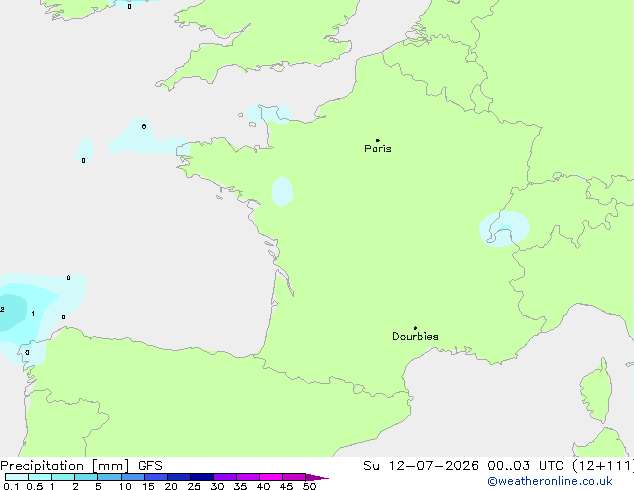Pick the 1 to 2 mm legend swatch

(63, 477)
